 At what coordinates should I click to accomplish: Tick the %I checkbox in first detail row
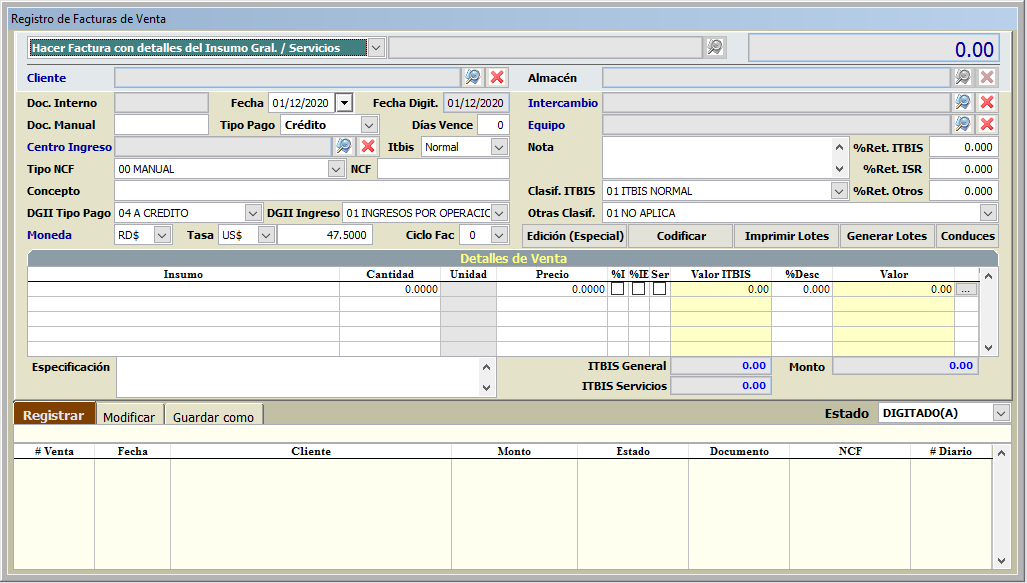pos(618,289)
